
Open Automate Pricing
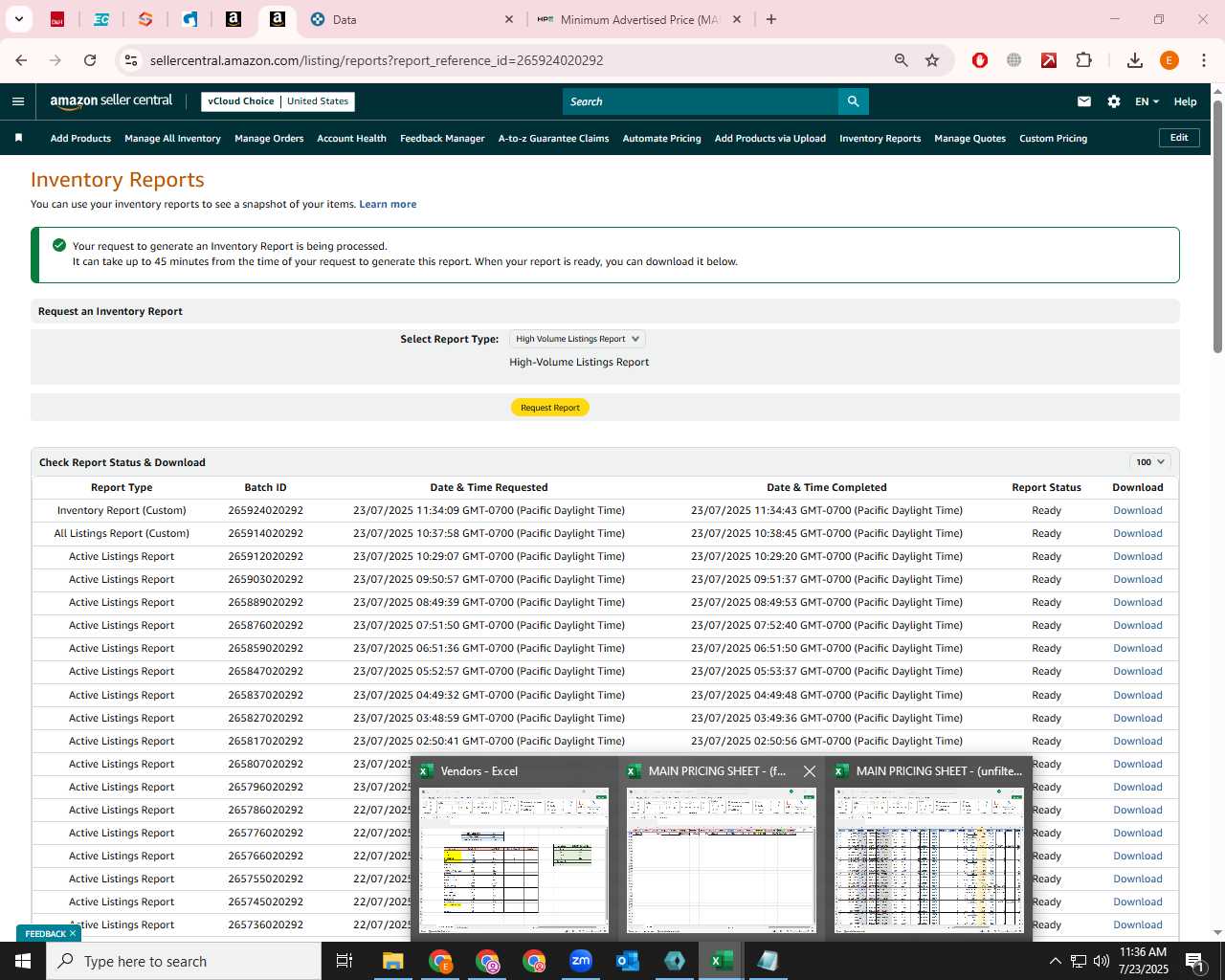pos(661,139)
